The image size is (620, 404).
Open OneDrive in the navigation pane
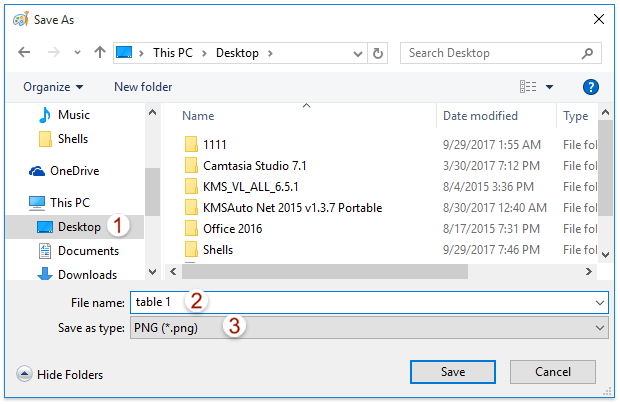point(74,171)
